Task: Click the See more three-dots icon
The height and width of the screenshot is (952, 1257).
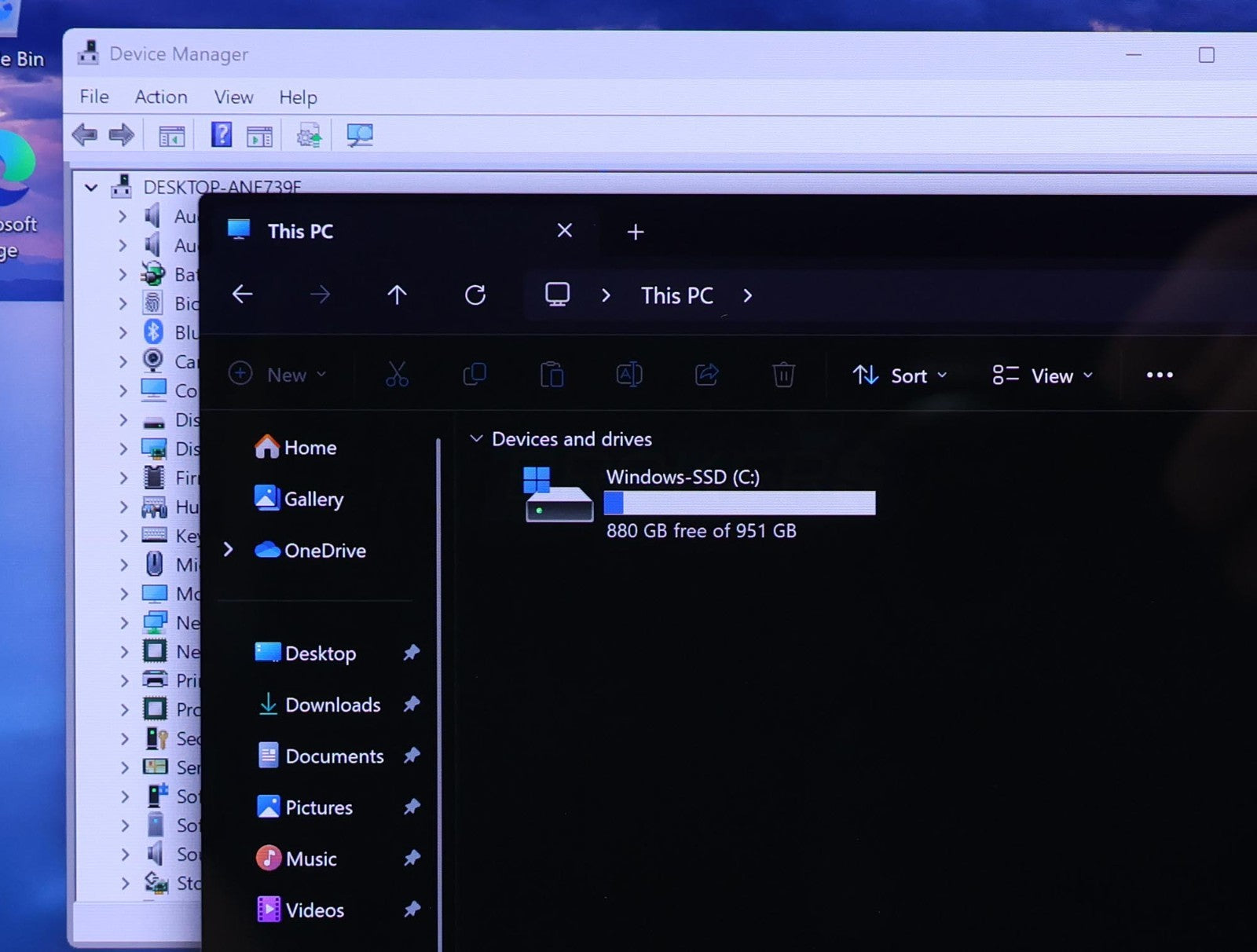Action: 1159,375
